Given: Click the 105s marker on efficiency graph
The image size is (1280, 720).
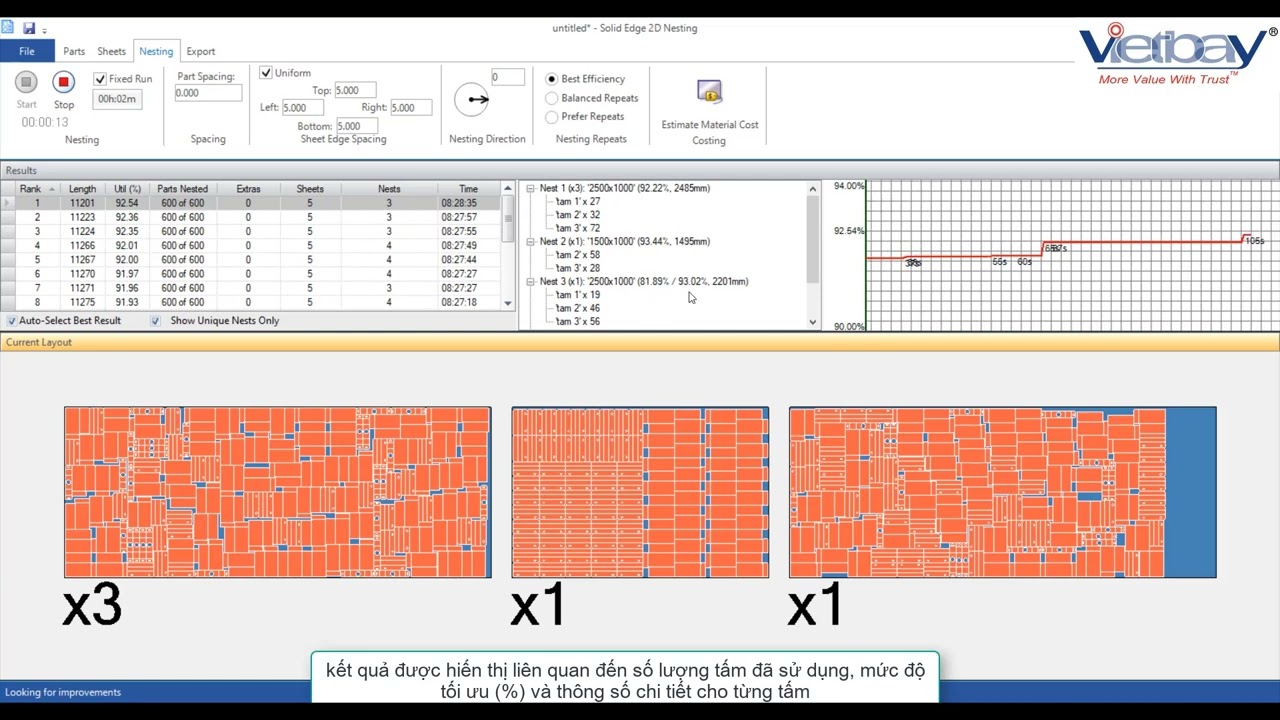Looking at the screenshot, I should [1254, 240].
